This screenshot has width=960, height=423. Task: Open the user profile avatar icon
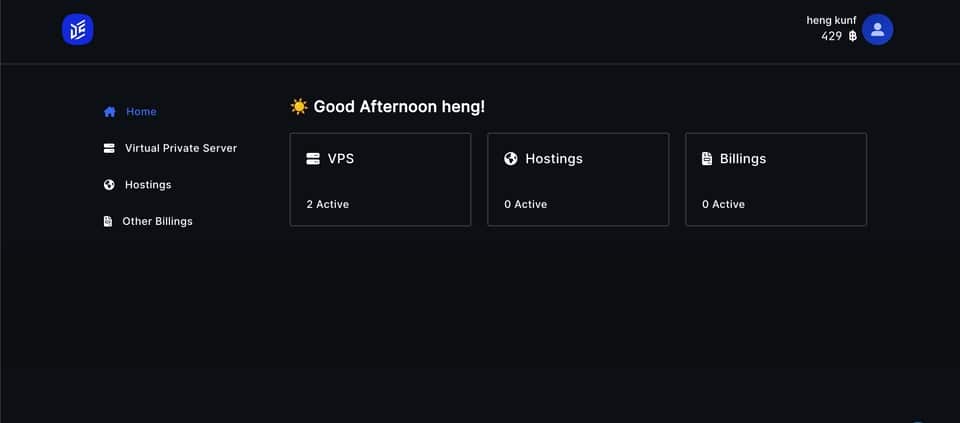tap(877, 29)
